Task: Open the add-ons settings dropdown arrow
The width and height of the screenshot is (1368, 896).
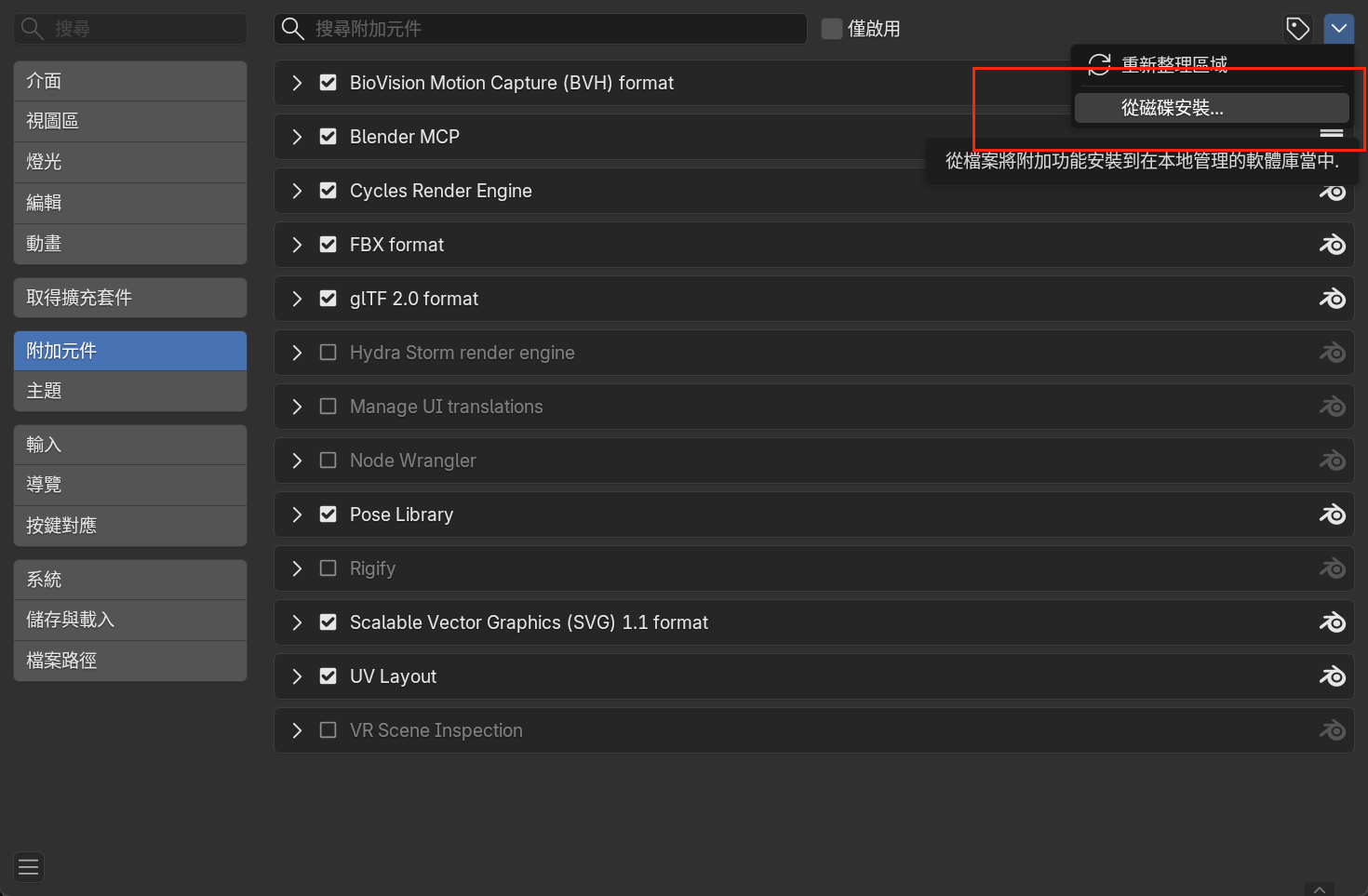Action: (1339, 29)
